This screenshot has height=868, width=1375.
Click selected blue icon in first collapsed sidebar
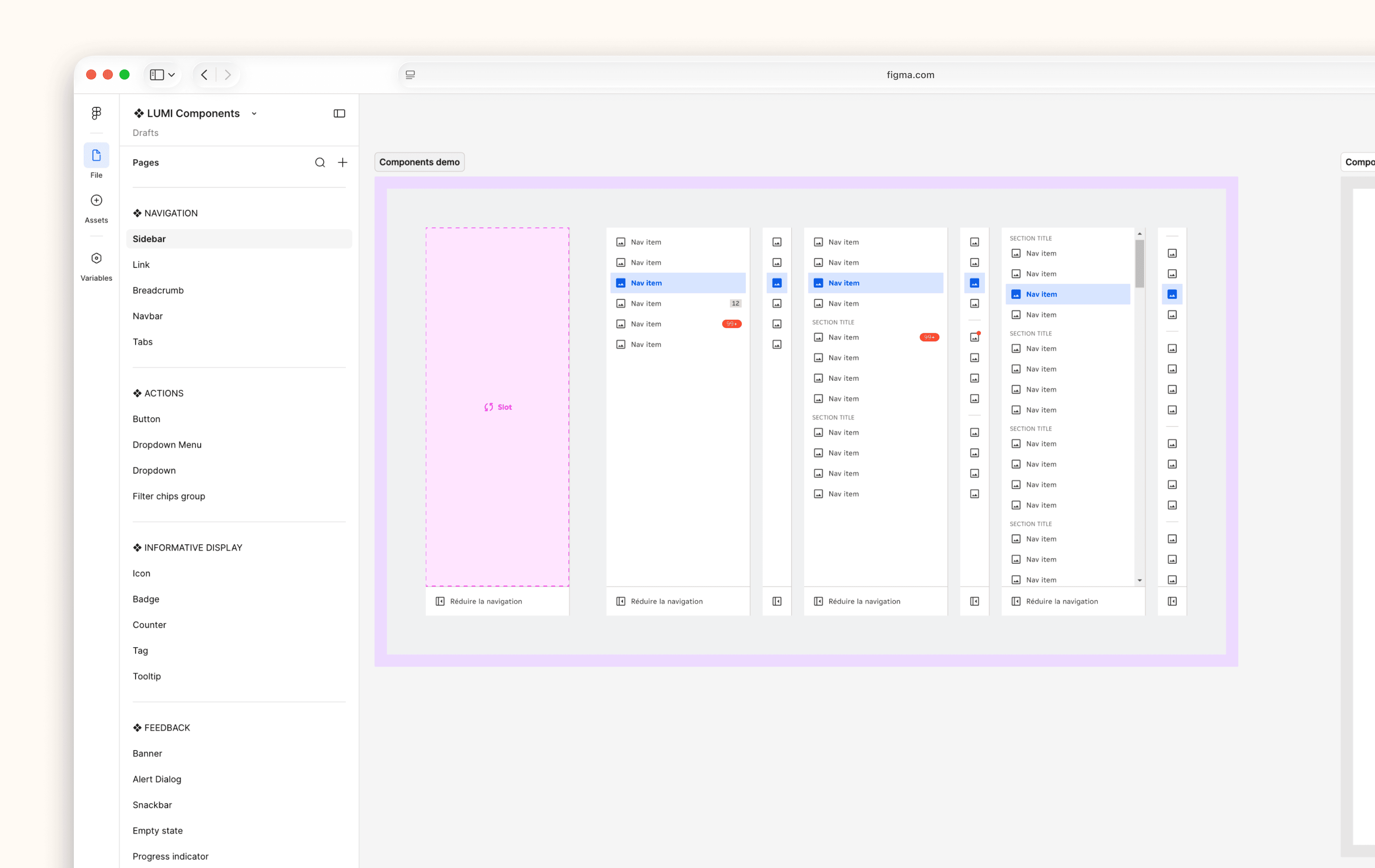[777, 283]
